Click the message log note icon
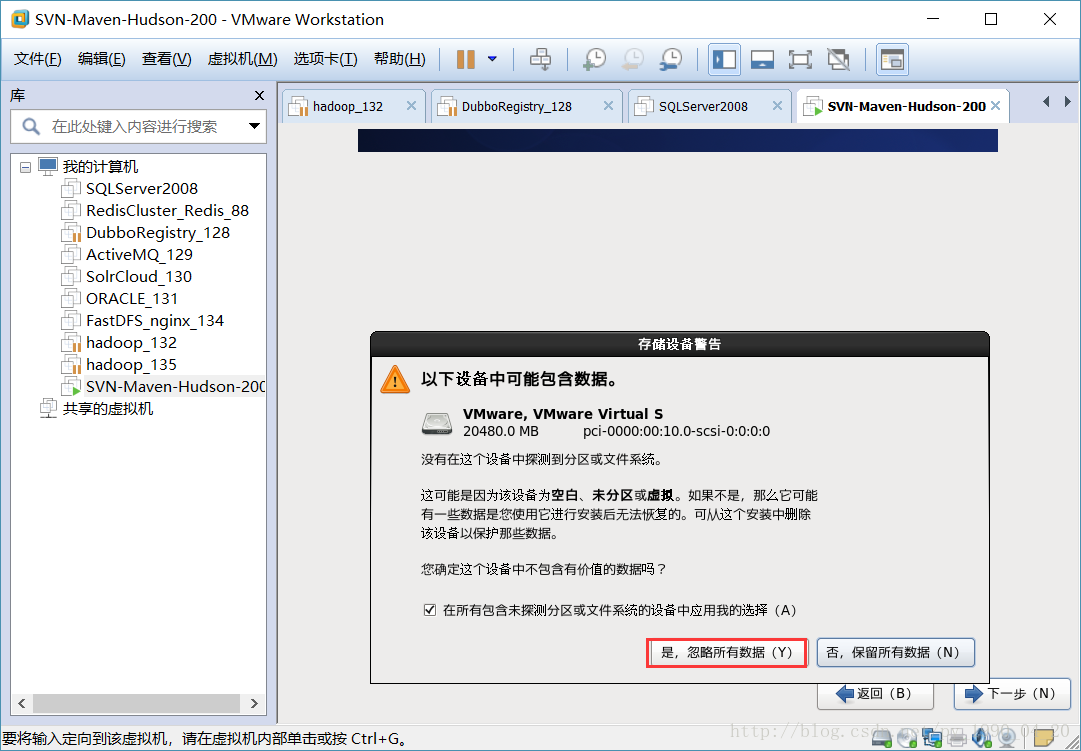This screenshot has width=1081, height=751. pyautogui.click(x=1044, y=739)
